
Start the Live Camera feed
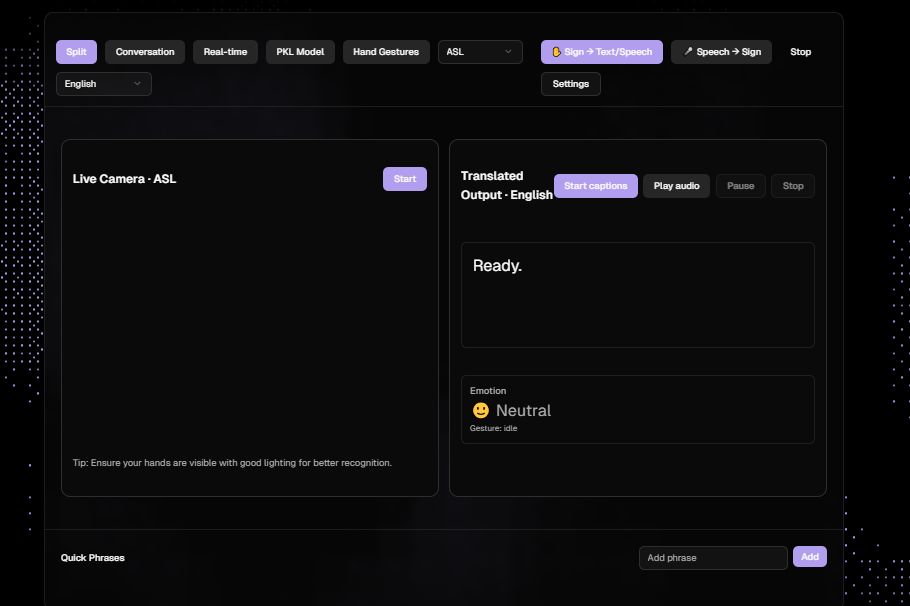tap(405, 179)
